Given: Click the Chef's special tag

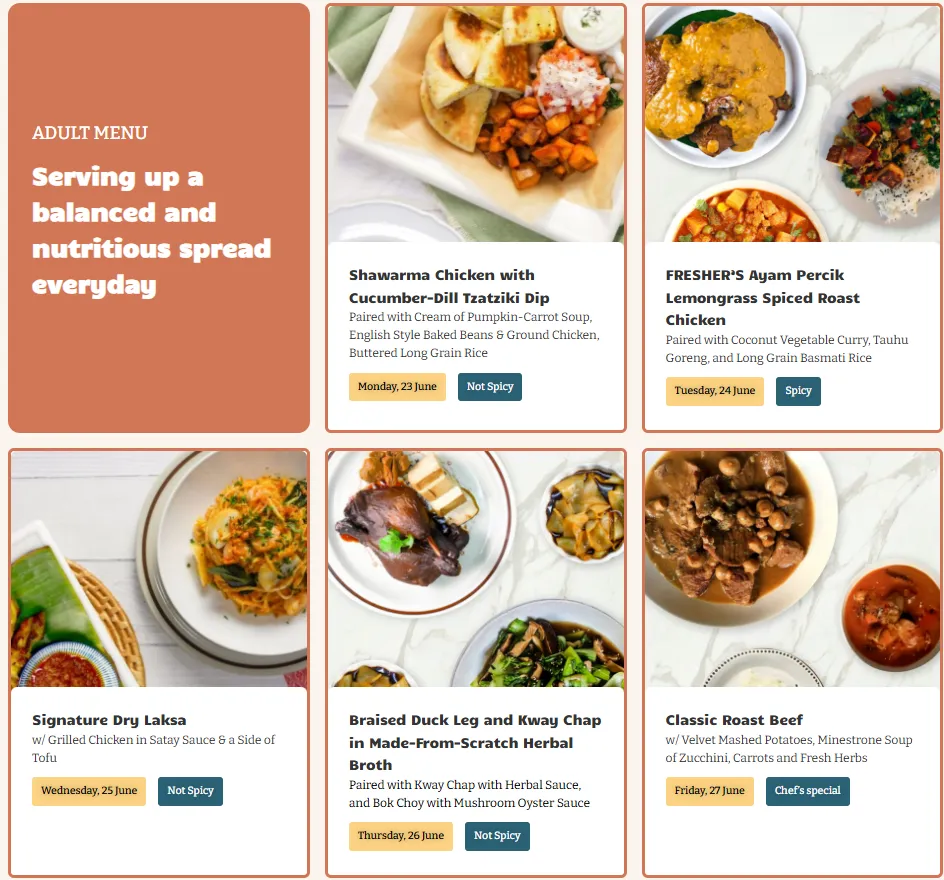Looking at the screenshot, I should pyautogui.click(x=808, y=791).
